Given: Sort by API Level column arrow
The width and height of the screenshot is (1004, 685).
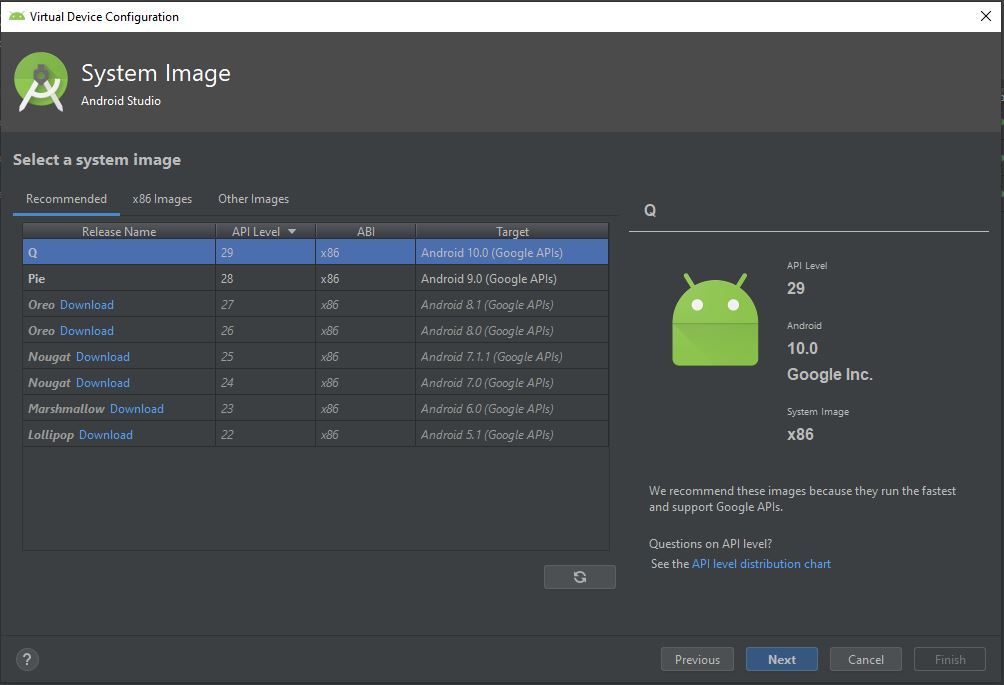Looking at the screenshot, I should [292, 232].
